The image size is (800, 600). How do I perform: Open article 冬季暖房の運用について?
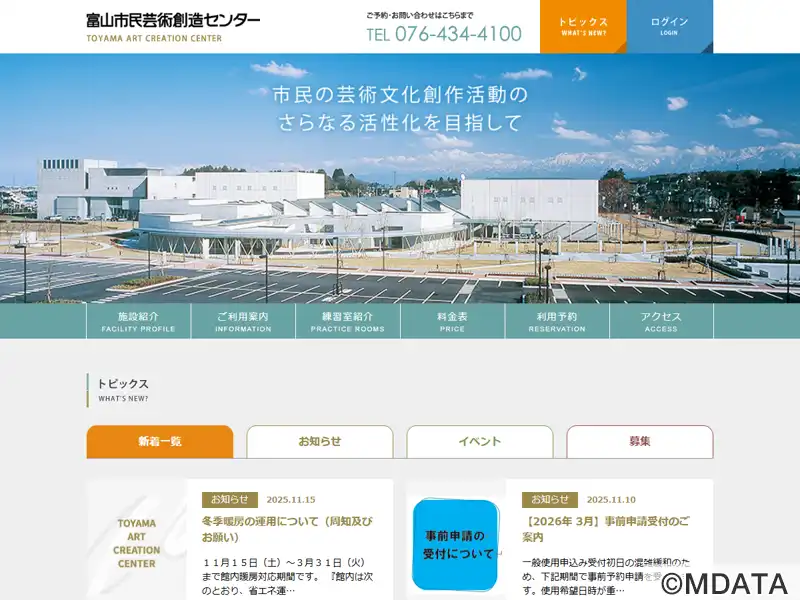[287, 529]
